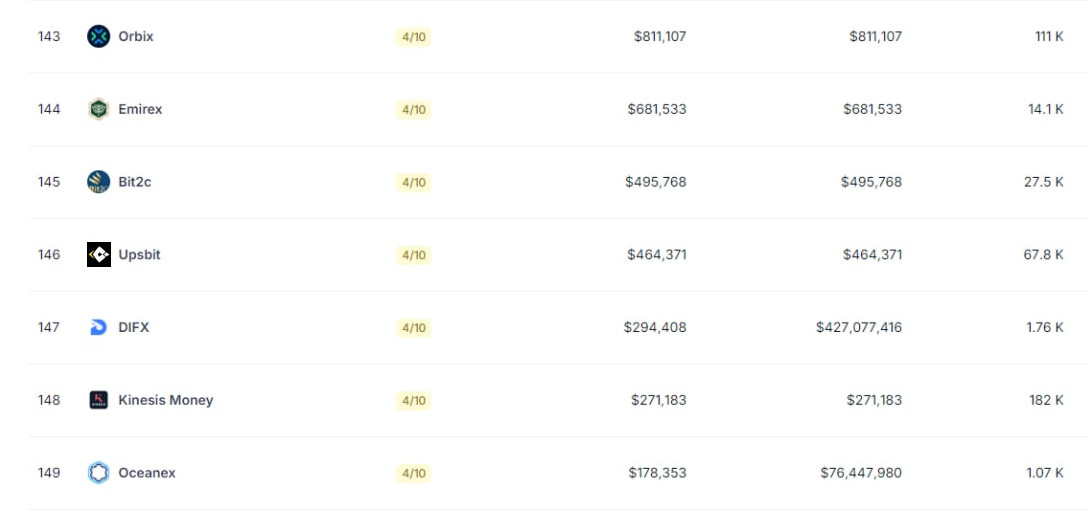This screenshot has width=1088, height=510.
Task: Click the Upsbit exchange logo icon
Action: [99, 255]
